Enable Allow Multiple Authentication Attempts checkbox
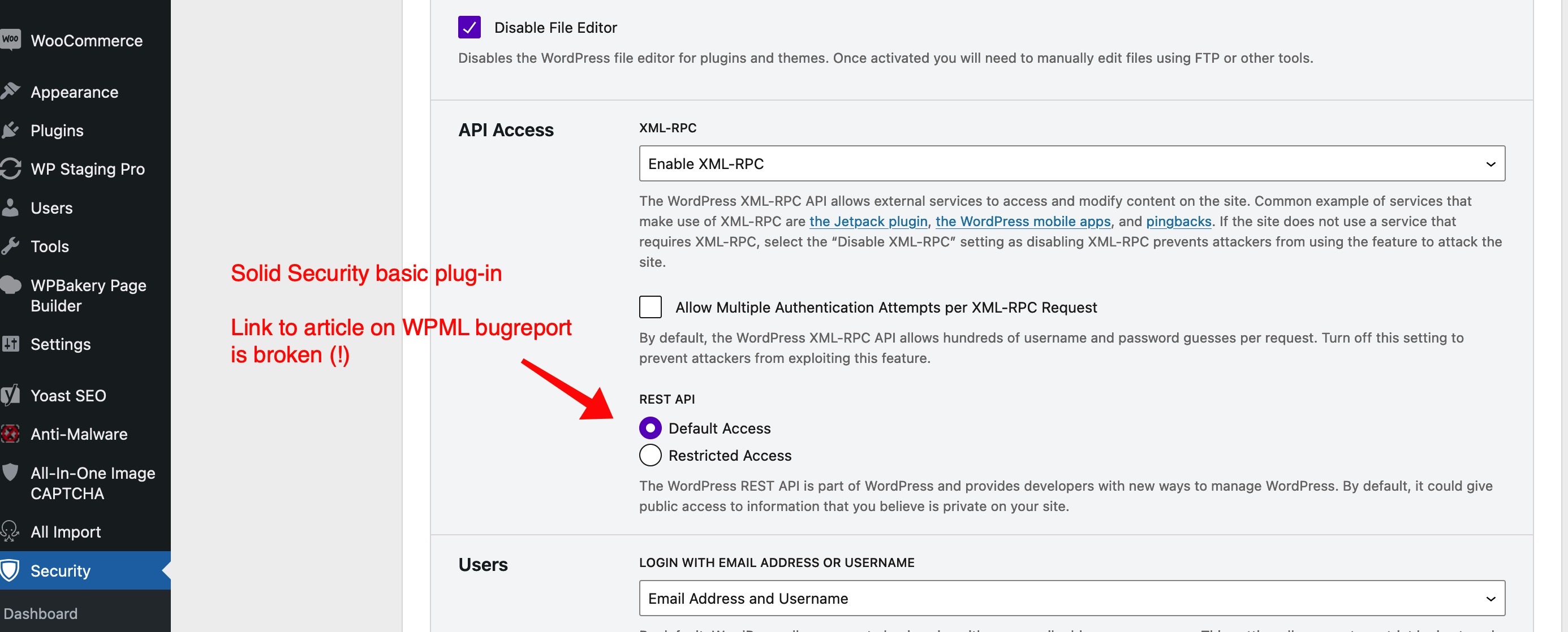The height and width of the screenshot is (632, 1568). pyautogui.click(x=650, y=307)
